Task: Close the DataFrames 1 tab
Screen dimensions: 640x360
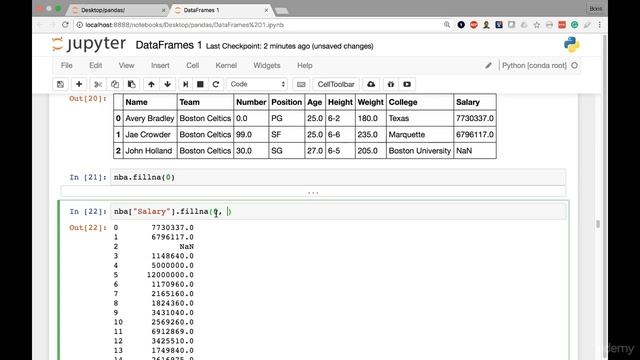Action: coord(267,10)
